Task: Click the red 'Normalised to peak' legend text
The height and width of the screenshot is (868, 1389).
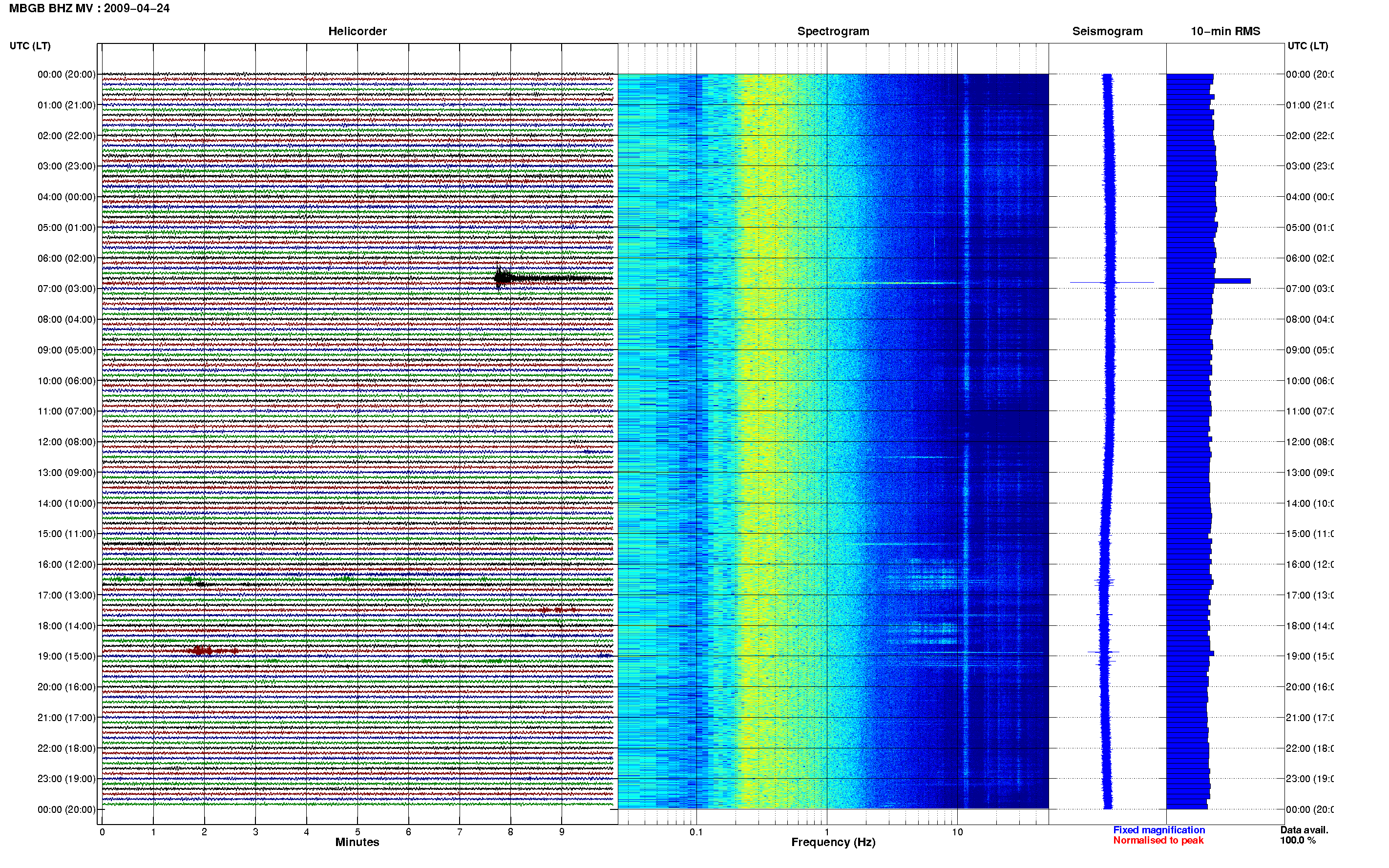Action: point(1158,841)
